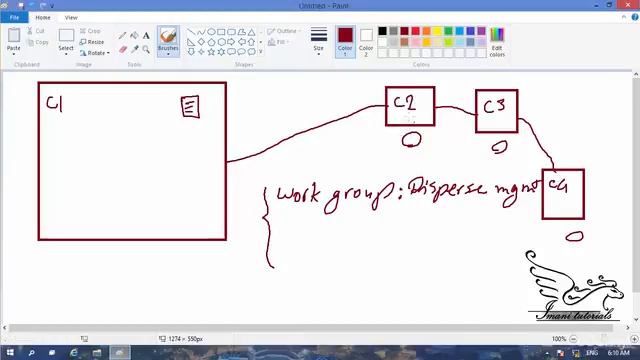
Task: Open the File menu
Action: pyautogui.click(x=14, y=18)
